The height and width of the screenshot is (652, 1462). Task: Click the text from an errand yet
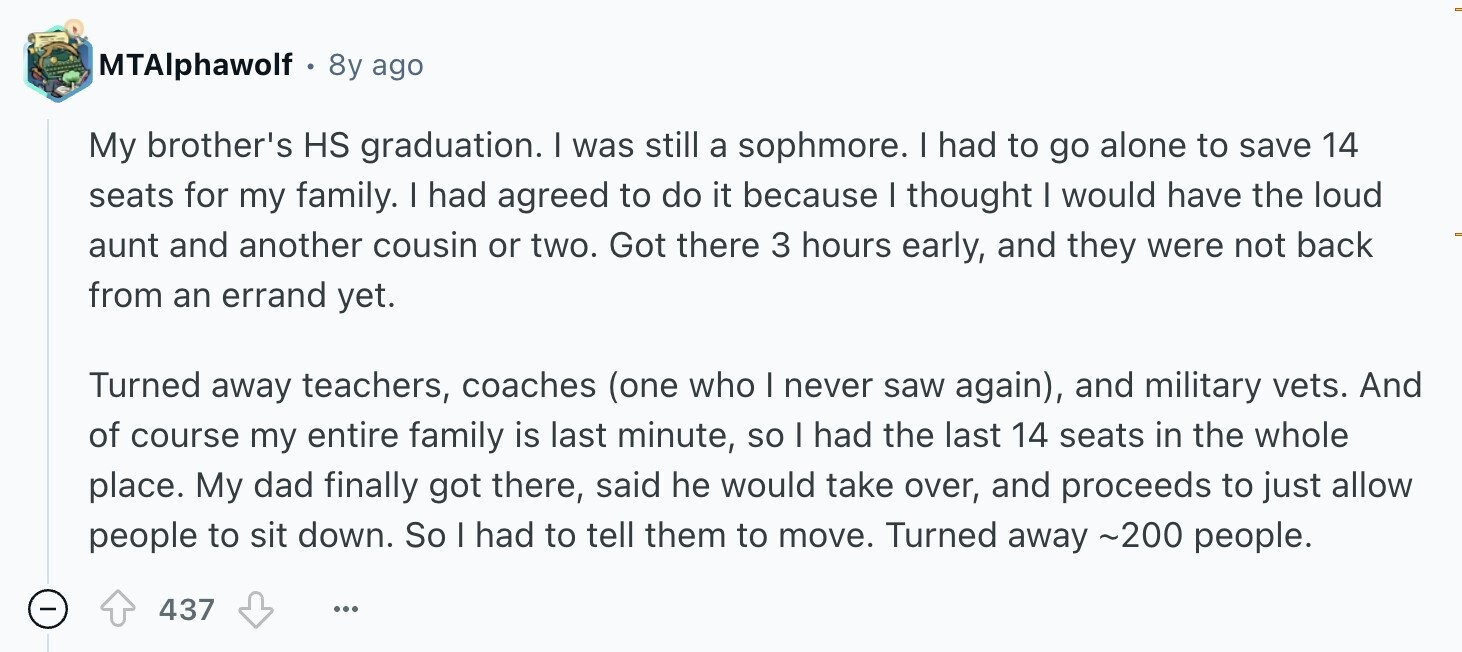[242, 296]
